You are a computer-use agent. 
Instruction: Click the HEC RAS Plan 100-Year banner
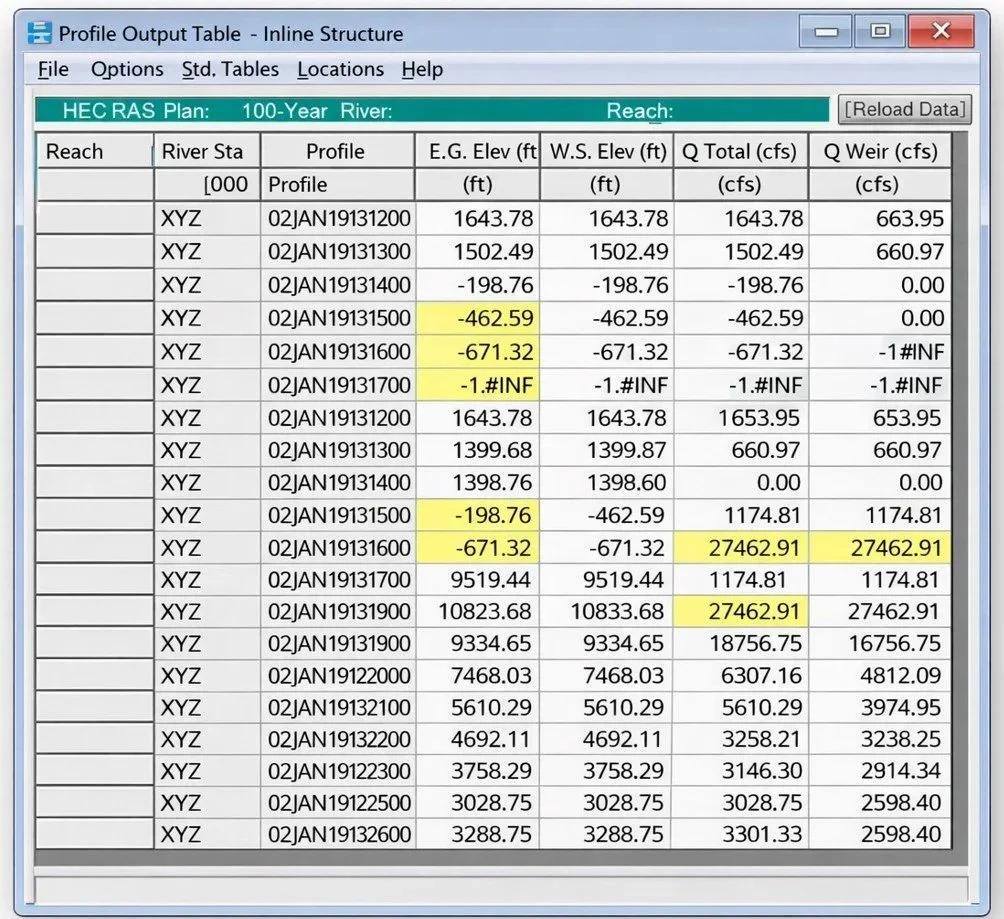click(x=432, y=110)
